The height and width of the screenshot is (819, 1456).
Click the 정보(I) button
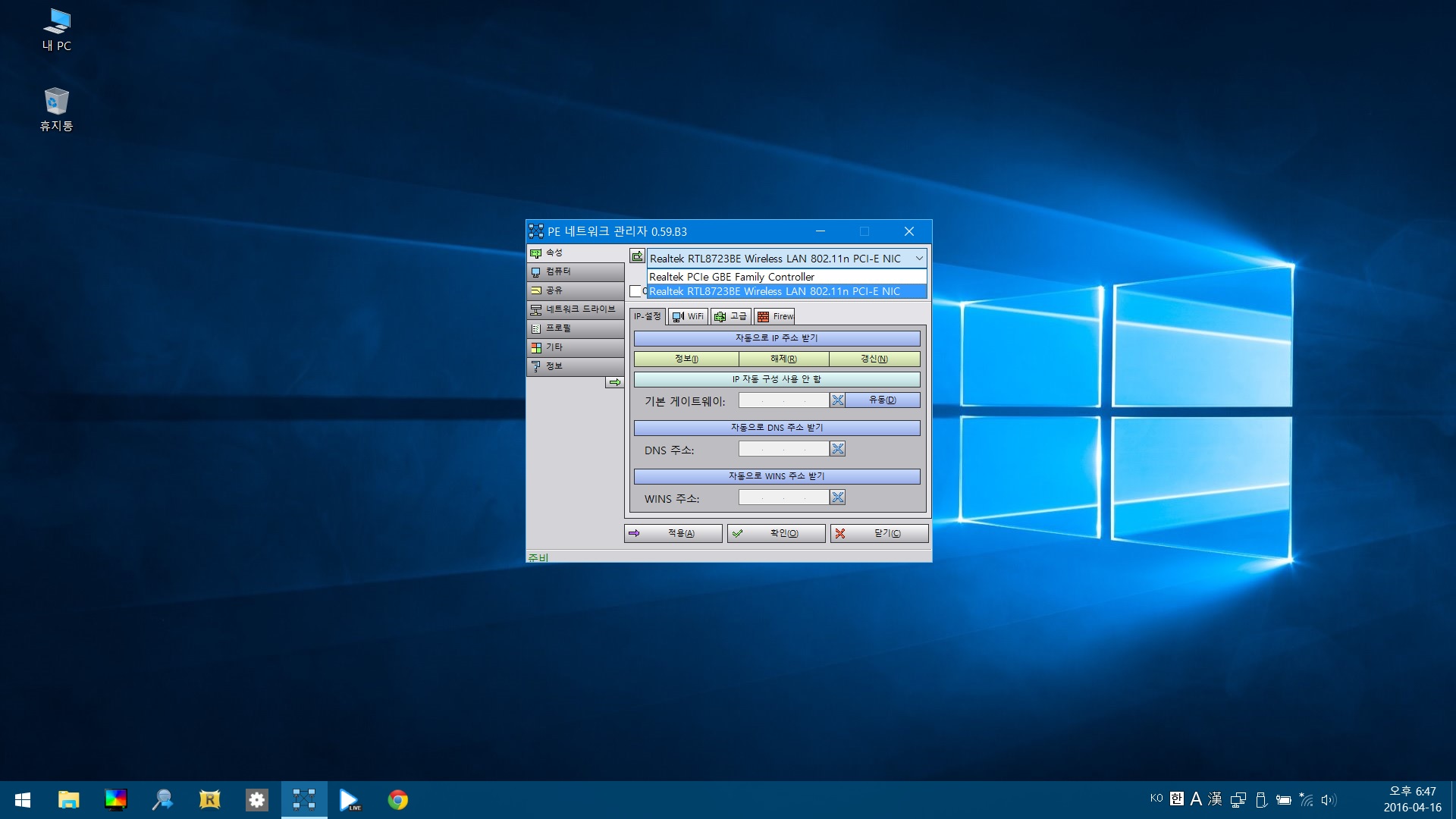coord(686,359)
